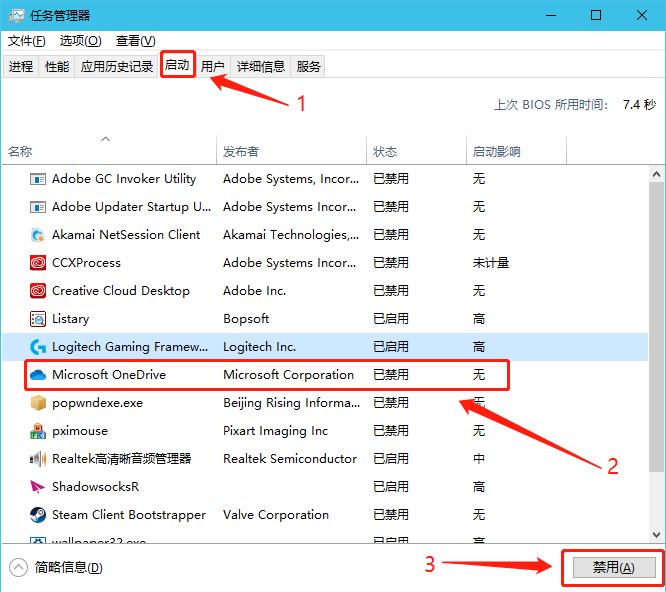Click the scrollbar down arrow
This screenshot has width=666, height=592.
tap(657, 535)
